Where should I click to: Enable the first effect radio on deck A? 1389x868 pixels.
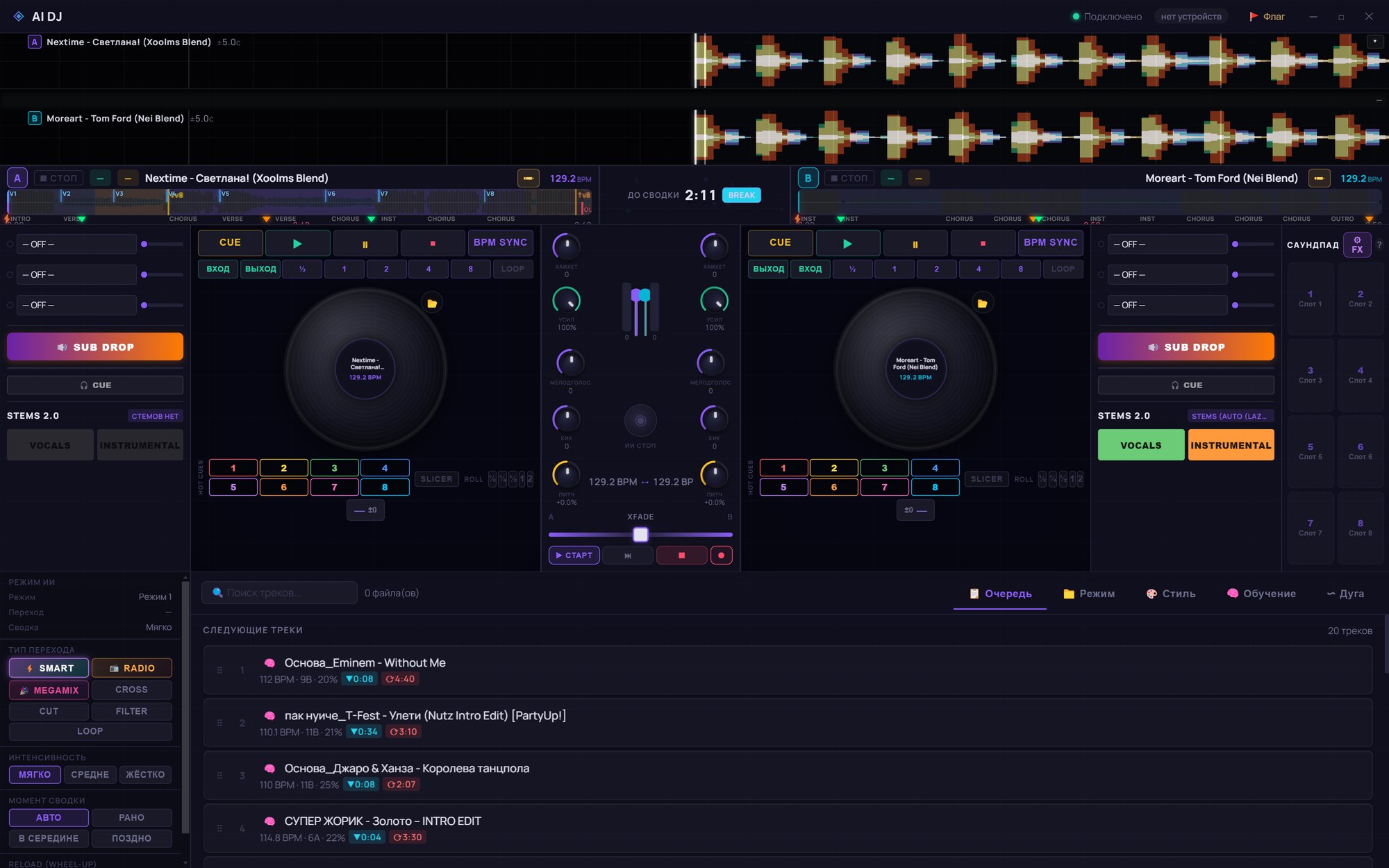10,244
